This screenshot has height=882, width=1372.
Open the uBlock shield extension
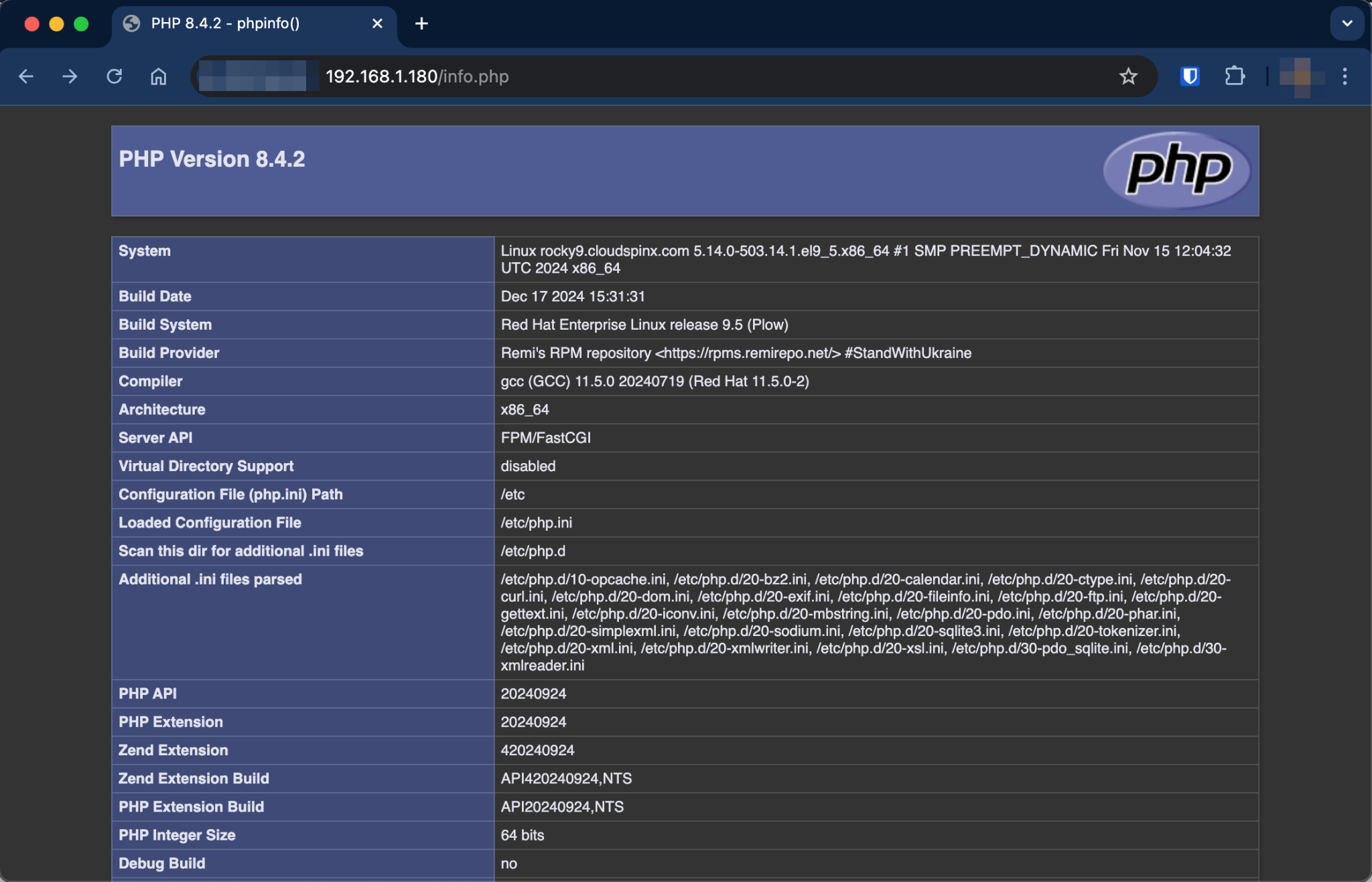click(x=1189, y=76)
